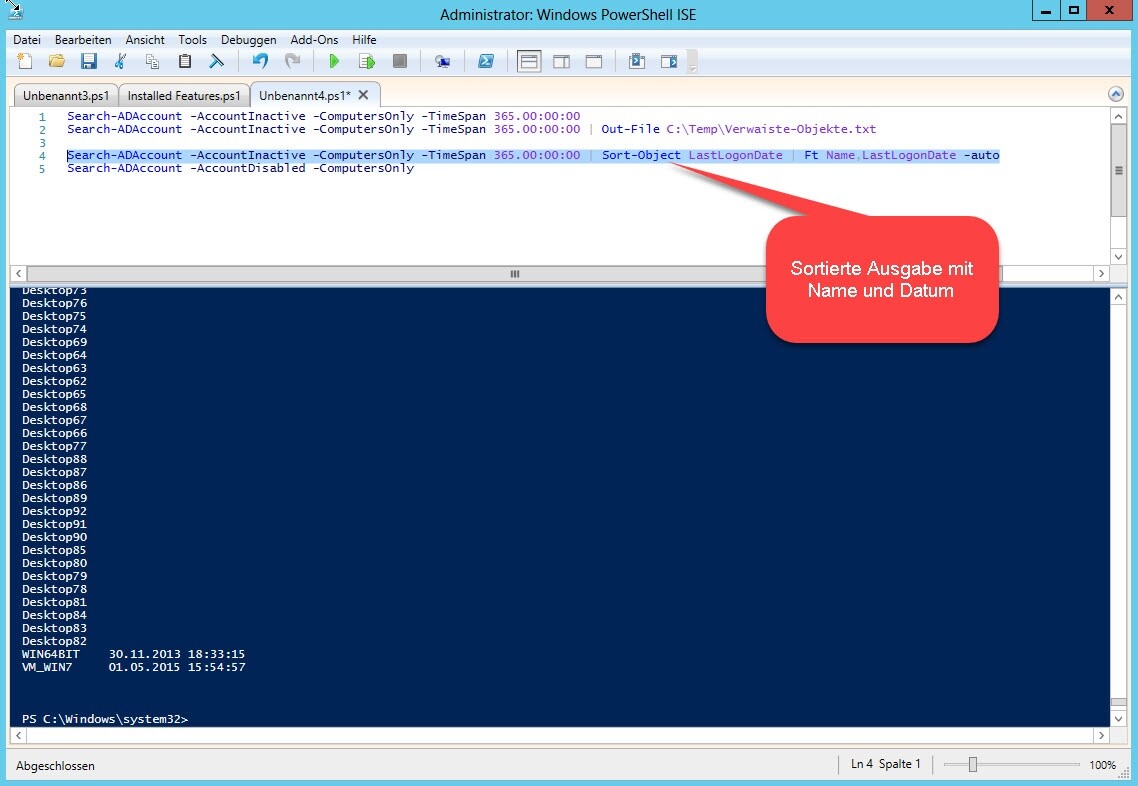Click the New script icon
1138x786 pixels.
click(25, 62)
